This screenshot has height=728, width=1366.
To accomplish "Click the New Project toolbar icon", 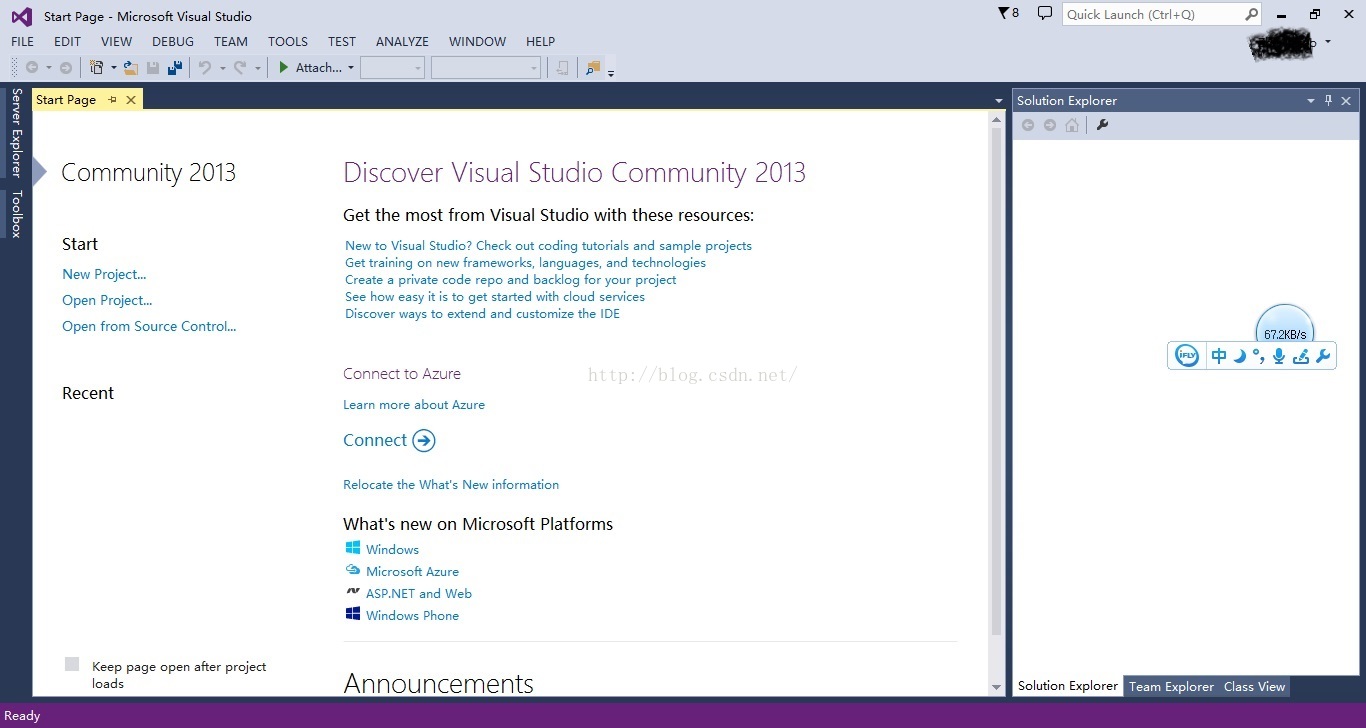I will [97, 68].
